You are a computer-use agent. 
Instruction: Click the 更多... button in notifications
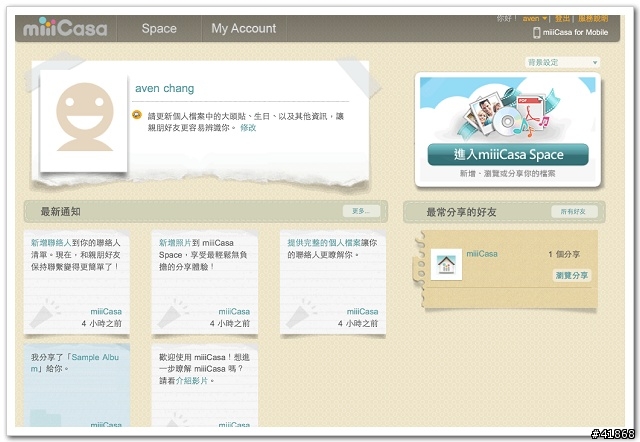pos(361,211)
